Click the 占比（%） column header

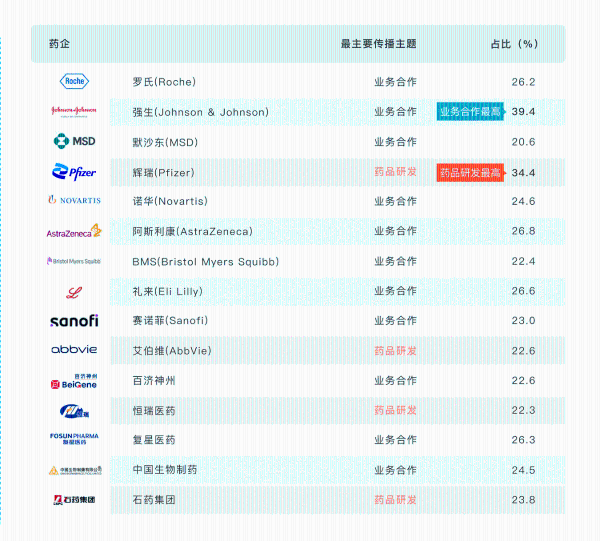click(x=514, y=44)
